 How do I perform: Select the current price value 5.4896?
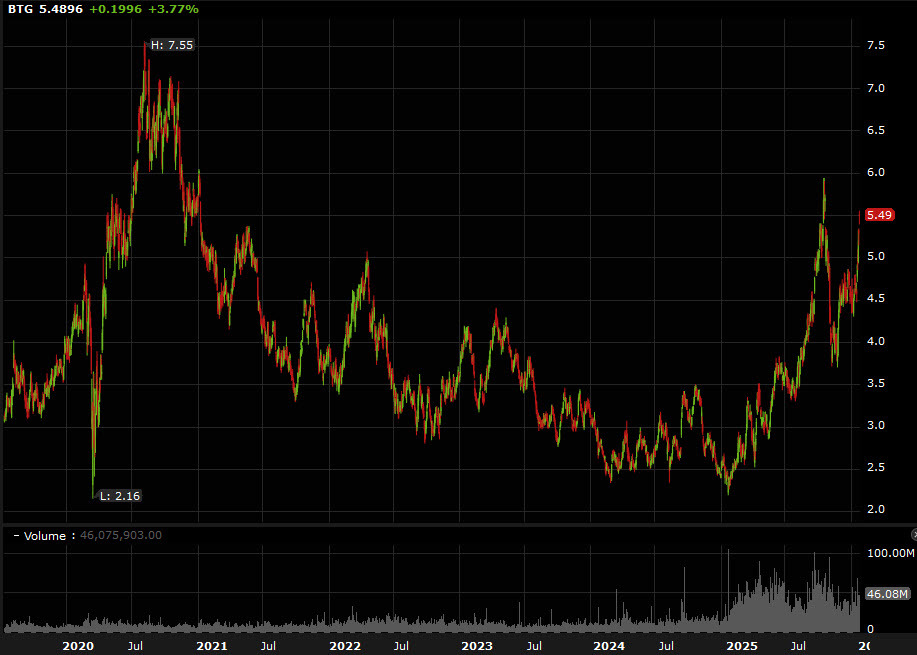(x=60, y=8)
